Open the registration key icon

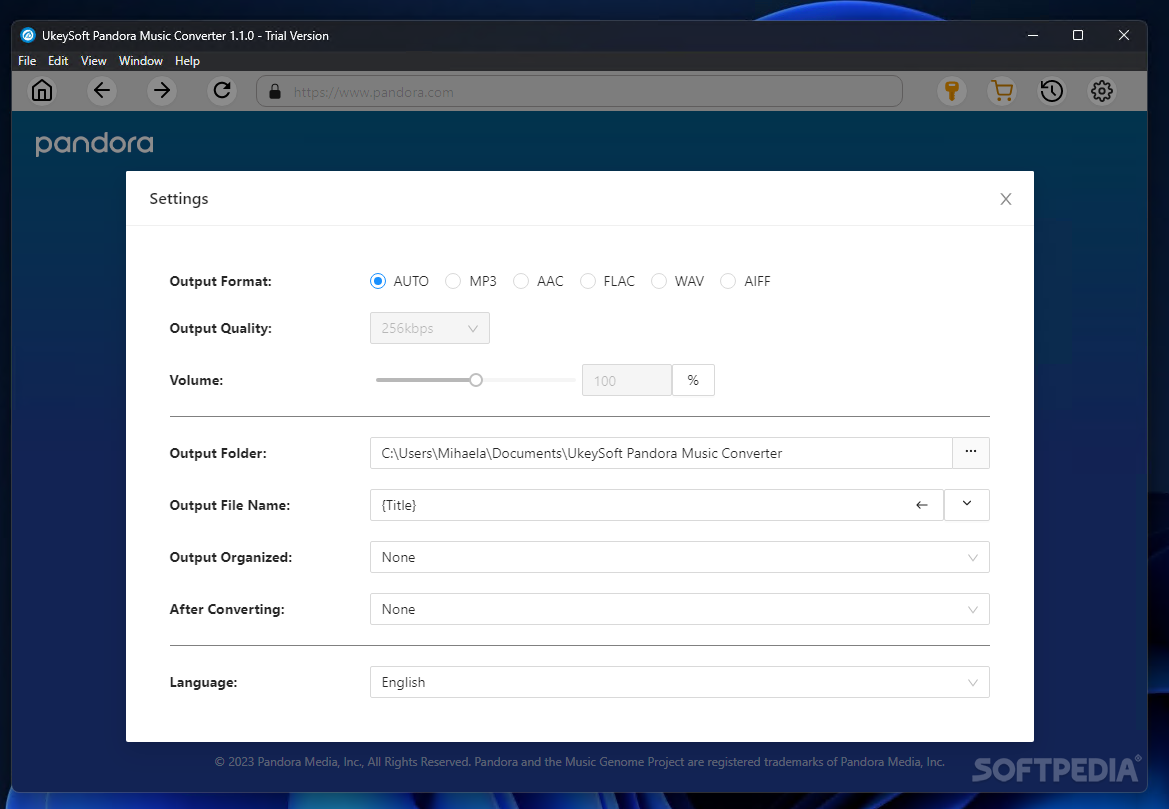(x=951, y=91)
